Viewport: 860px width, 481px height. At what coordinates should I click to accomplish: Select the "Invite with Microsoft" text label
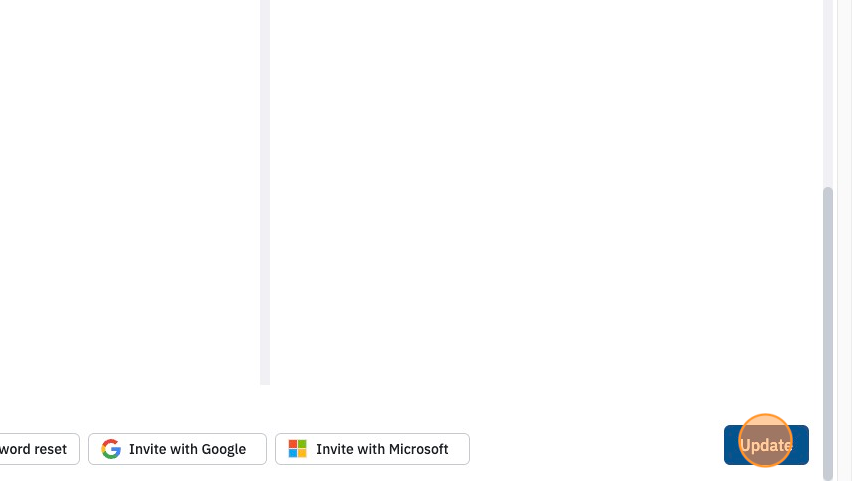point(382,449)
